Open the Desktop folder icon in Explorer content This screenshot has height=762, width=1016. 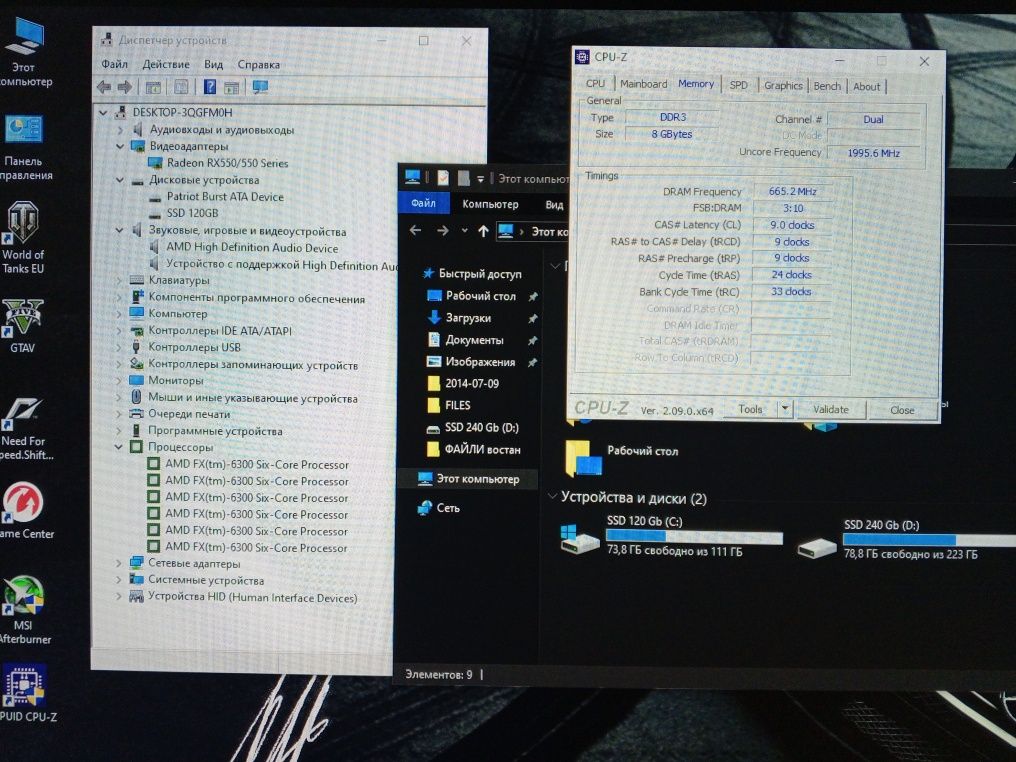click(x=583, y=457)
